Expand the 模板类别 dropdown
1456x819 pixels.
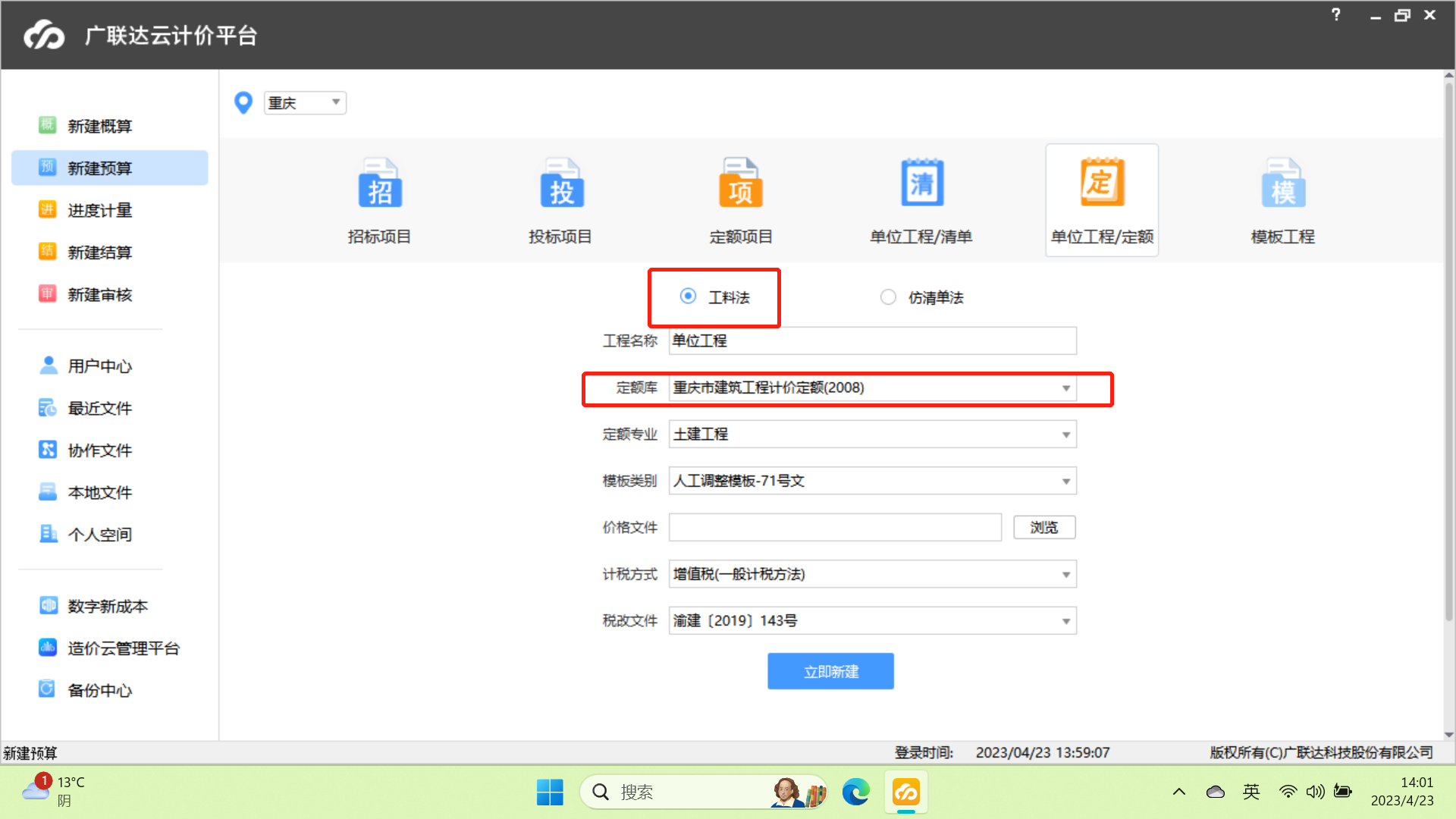coord(1065,482)
